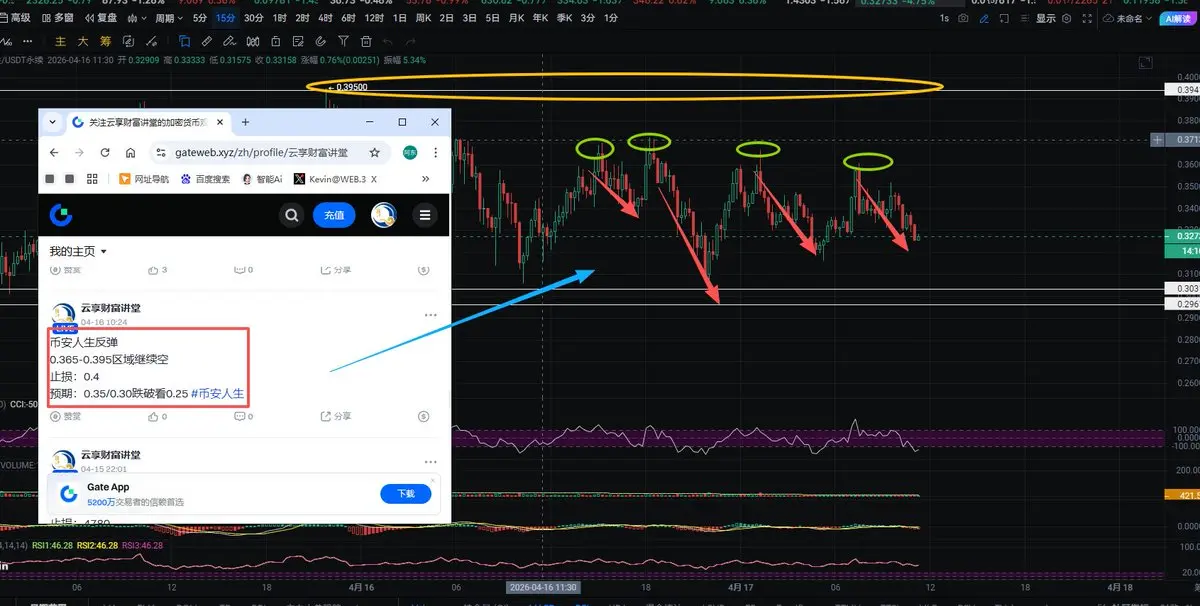Select the brush pen drawing tool
Viewport: 1200px width, 606px height.
coord(229,41)
